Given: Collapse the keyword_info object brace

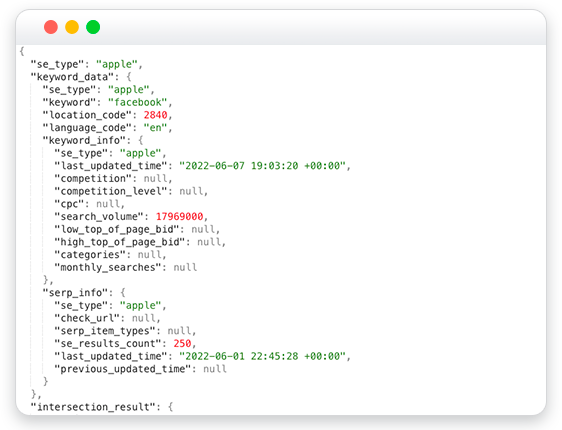Looking at the screenshot, I should (140, 140).
